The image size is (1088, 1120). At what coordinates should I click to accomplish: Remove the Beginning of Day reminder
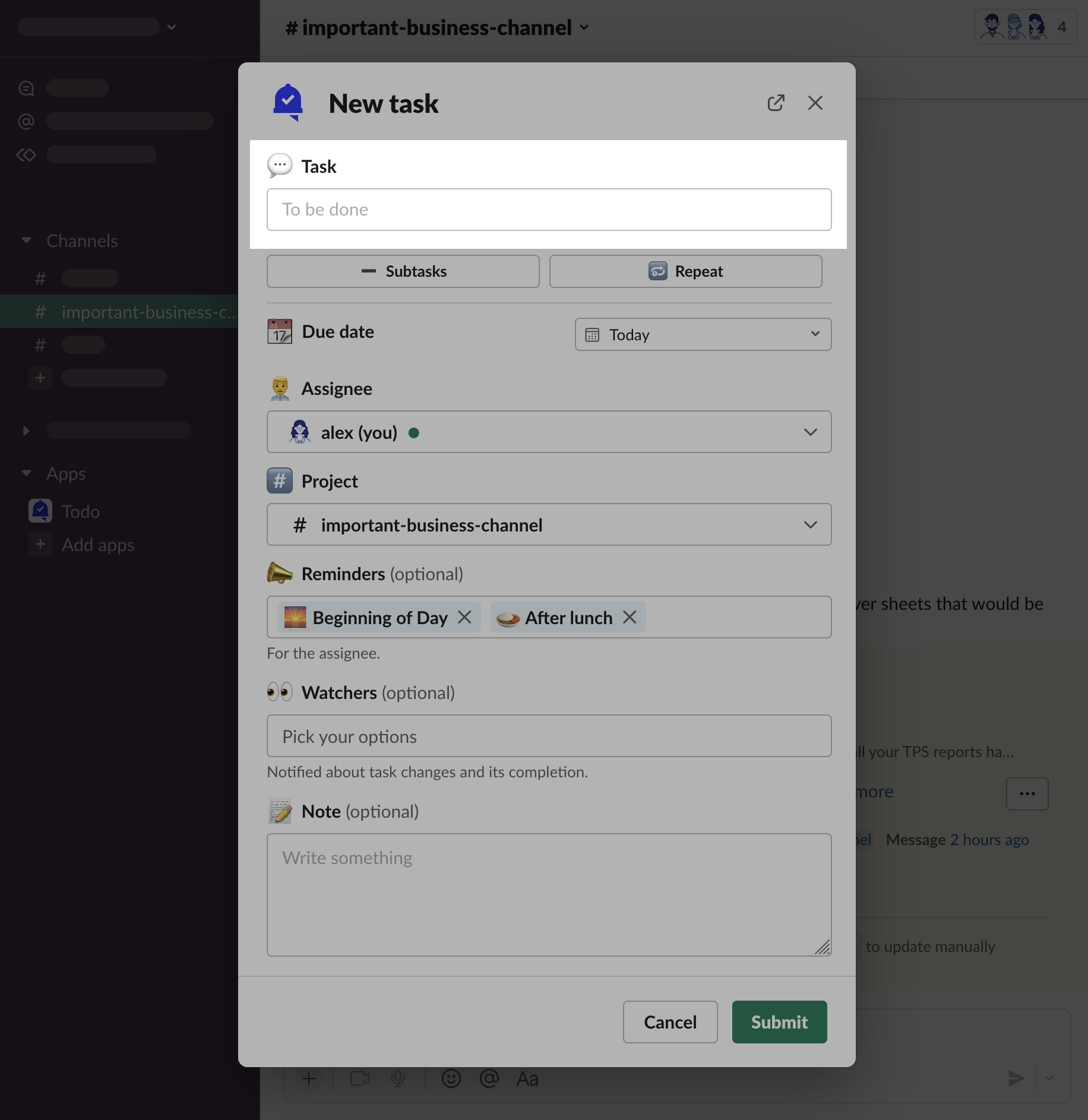[464, 618]
